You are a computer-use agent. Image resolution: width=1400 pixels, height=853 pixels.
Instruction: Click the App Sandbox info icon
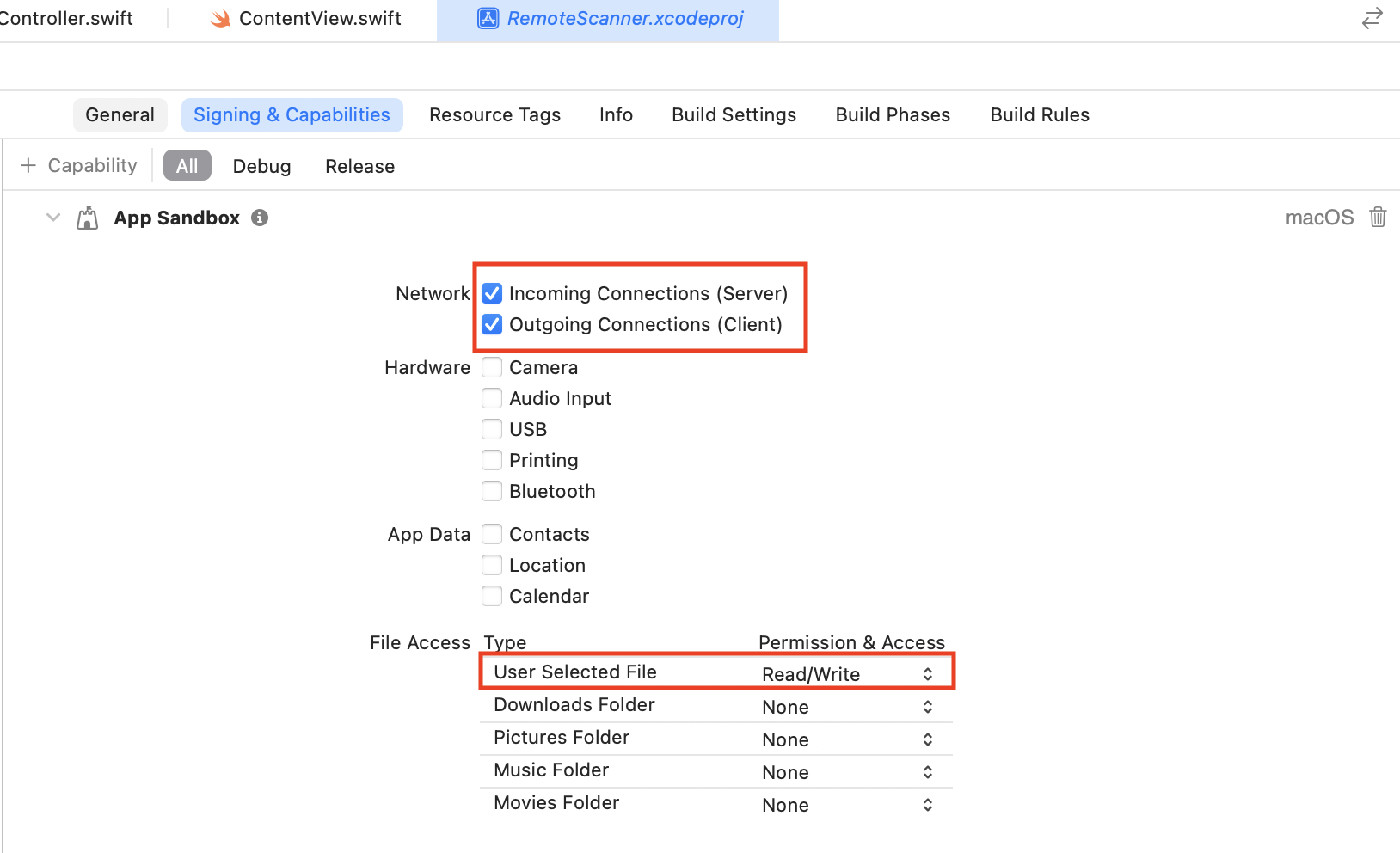[x=260, y=218]
